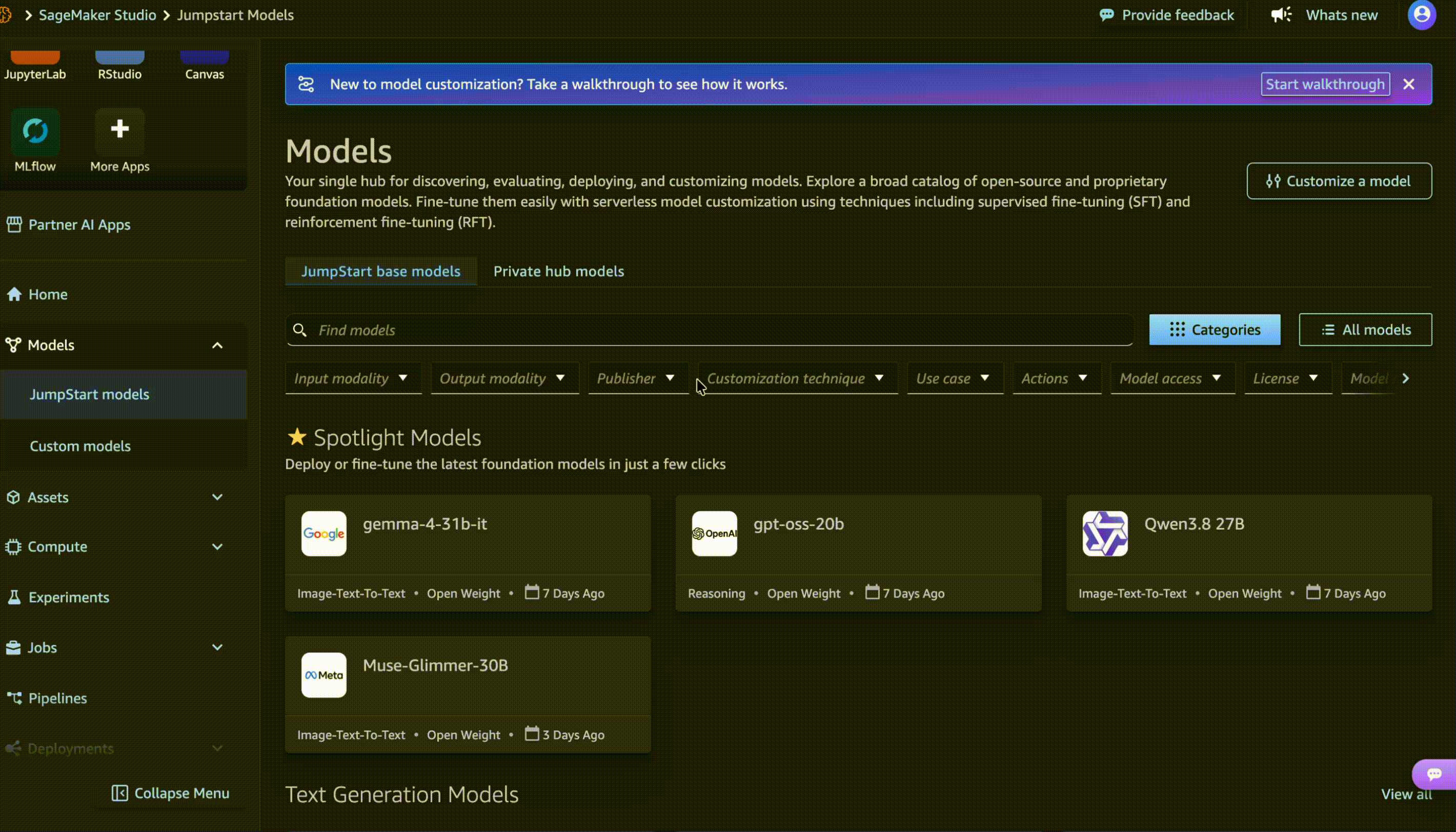This screenshot has width=1456, height=832.
Task: Click the customization banner settings icon
Action: pos(306,84)
